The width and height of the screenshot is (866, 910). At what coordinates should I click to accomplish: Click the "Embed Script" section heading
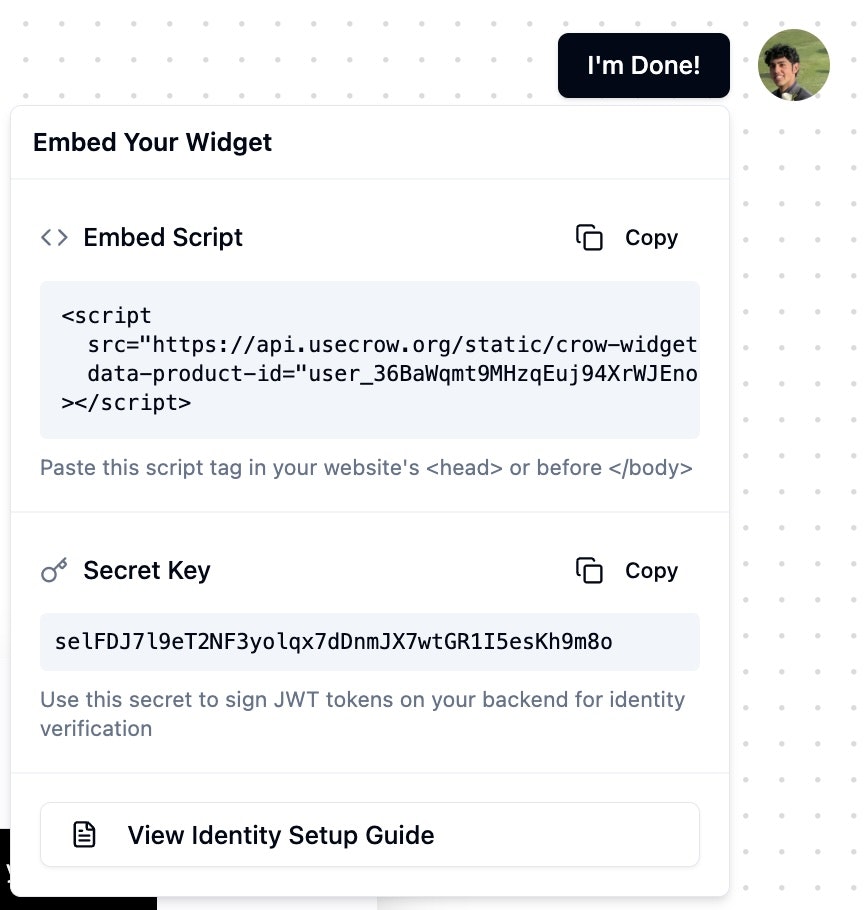click(x=163, y=238)
